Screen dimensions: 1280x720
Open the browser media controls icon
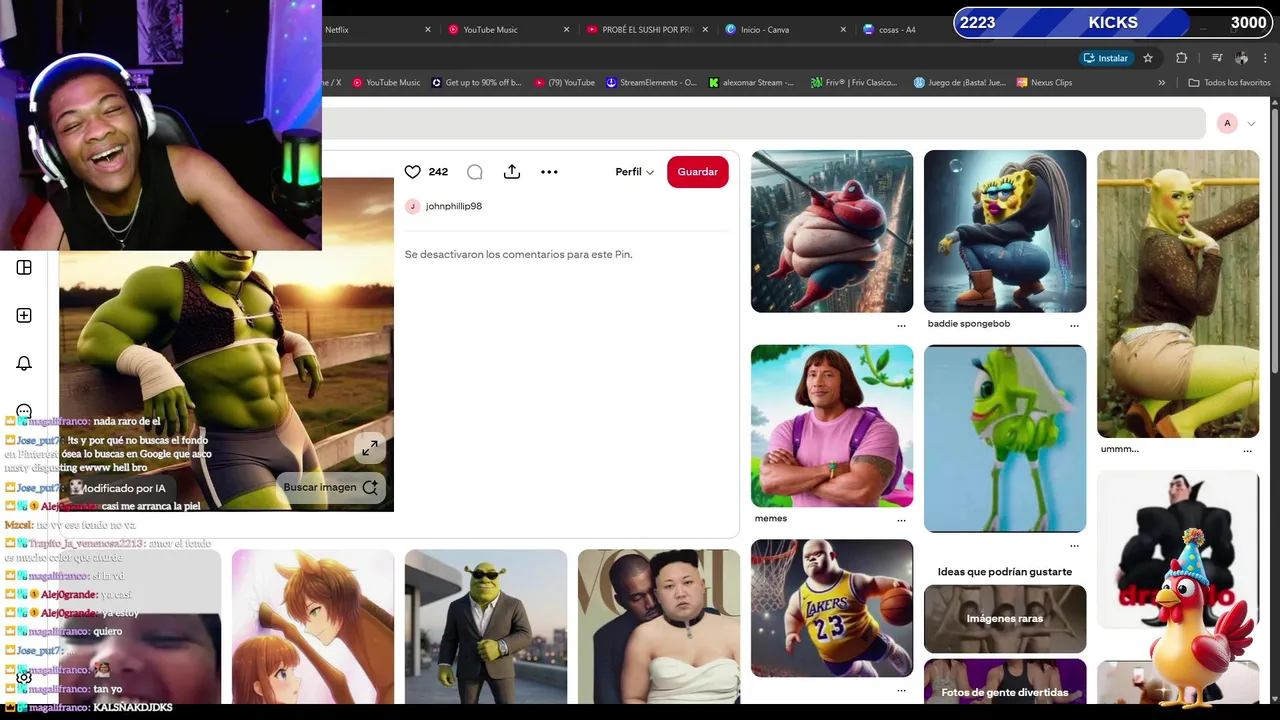click(1217, 58)
